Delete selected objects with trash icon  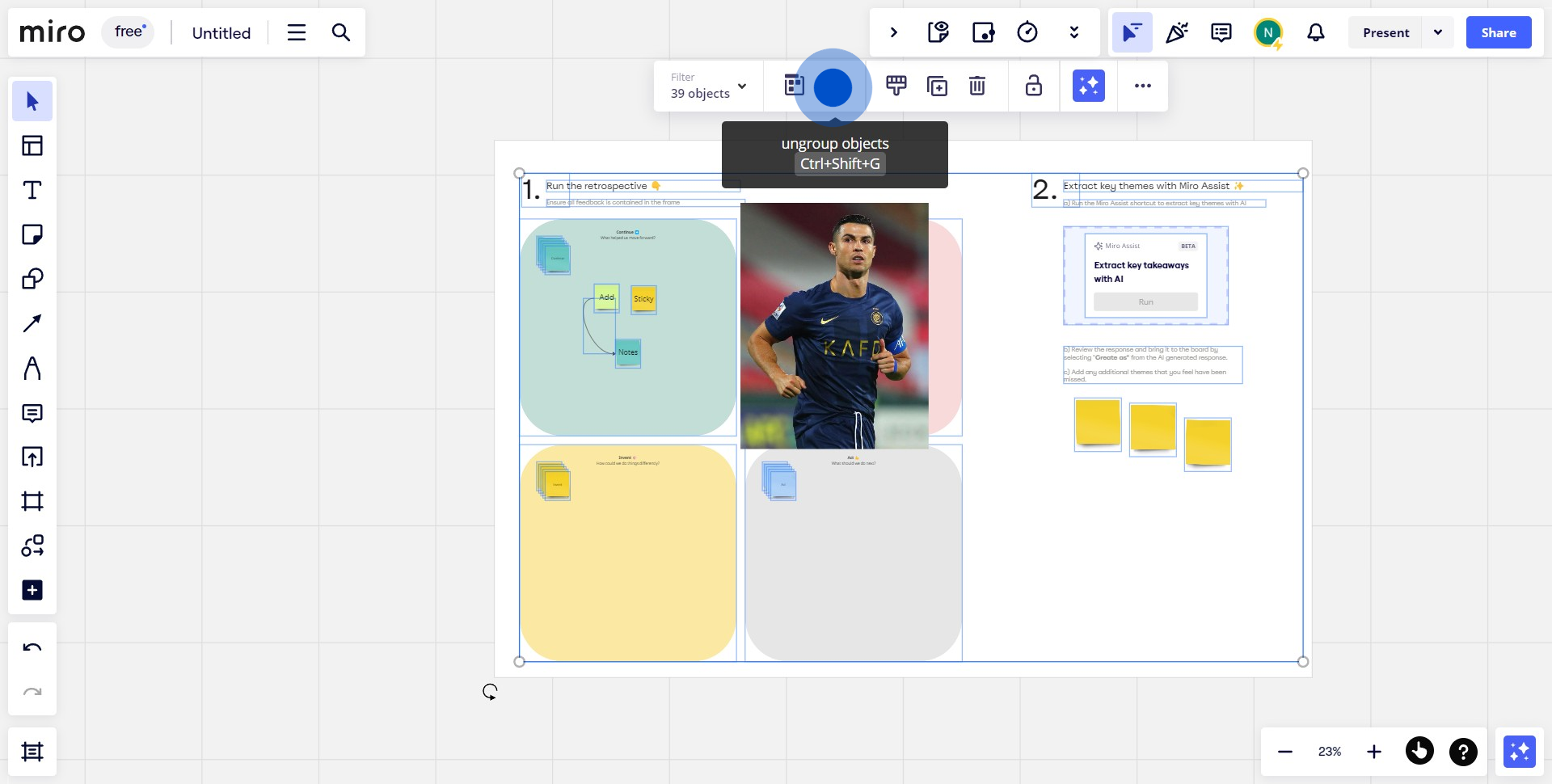click(977, 86)
